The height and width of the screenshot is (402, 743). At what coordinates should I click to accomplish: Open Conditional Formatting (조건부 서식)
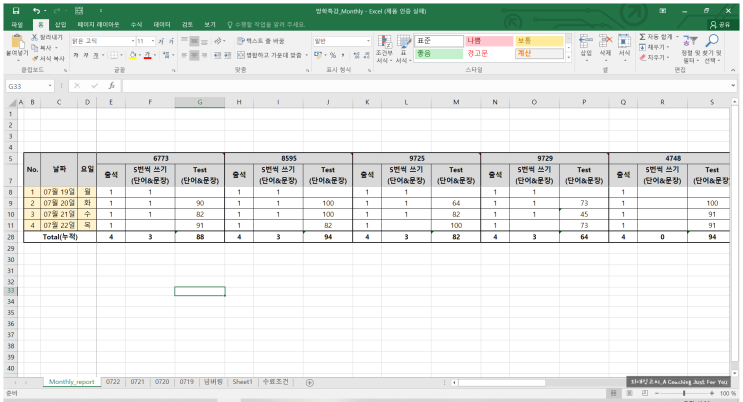[384, 49]
